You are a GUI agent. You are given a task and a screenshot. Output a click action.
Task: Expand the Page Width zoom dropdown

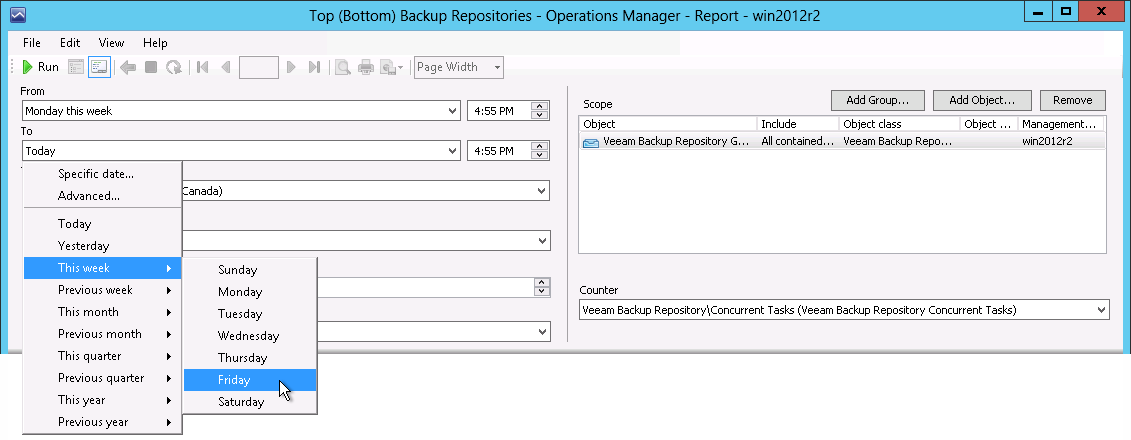pos(497,67)
